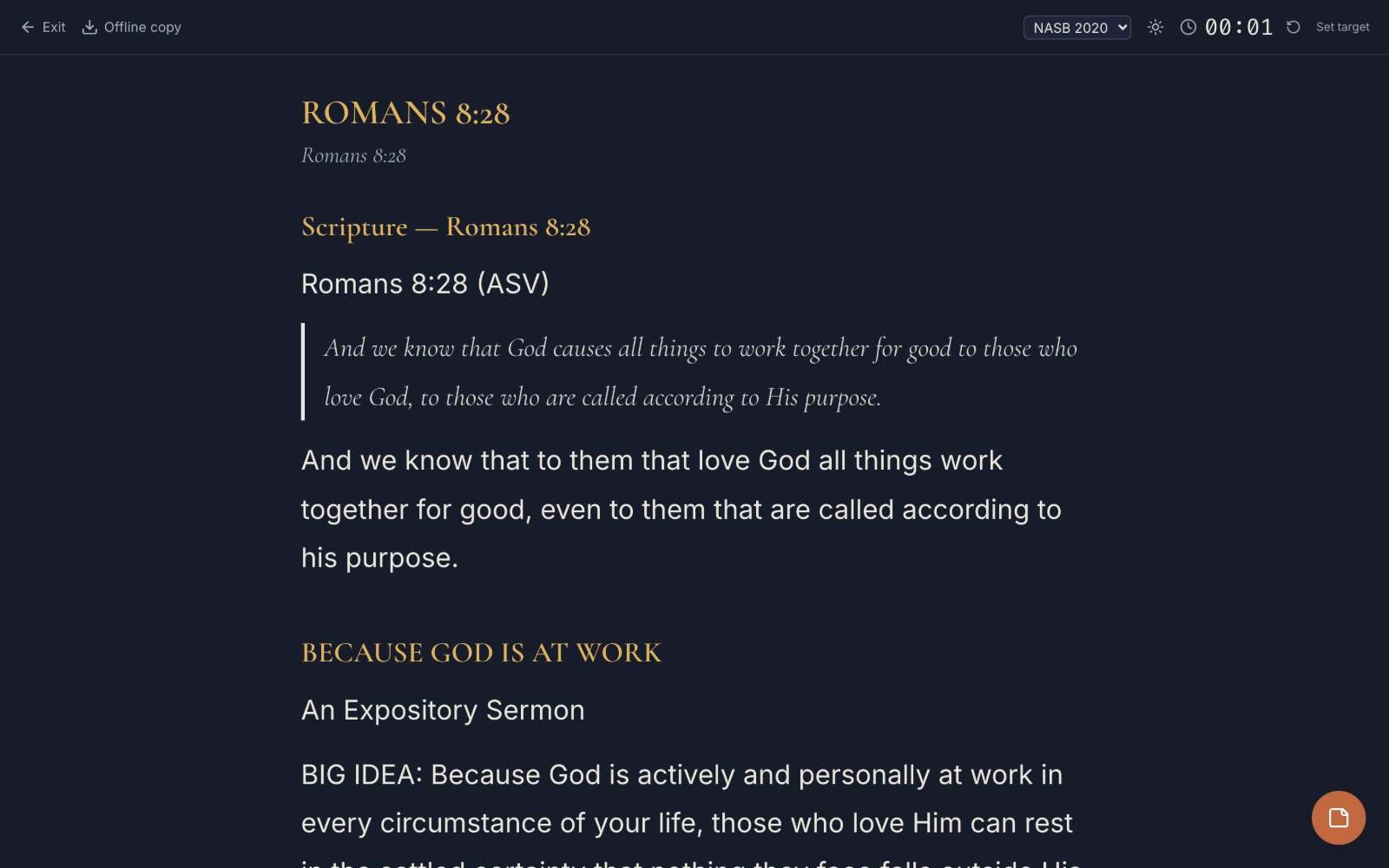Click the BECAUSE GOD IS AT WORK heading

(481, 653)
